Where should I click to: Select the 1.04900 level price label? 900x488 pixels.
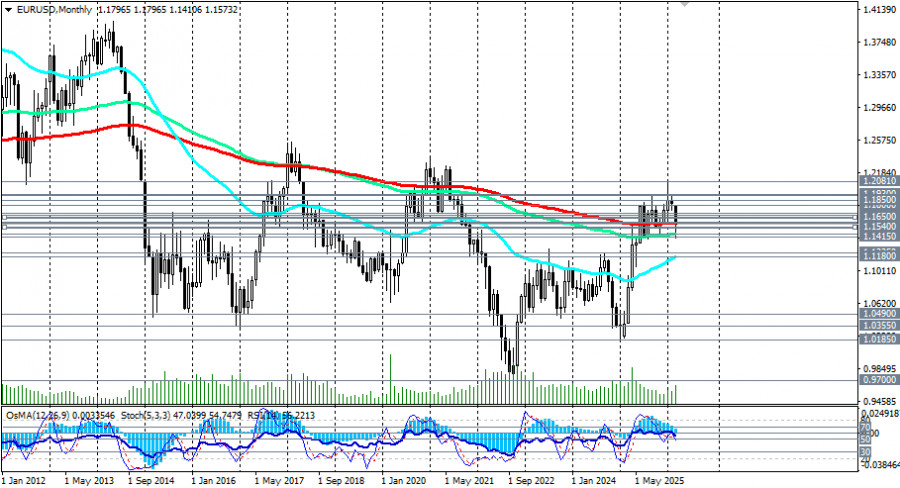click(879, 314)
